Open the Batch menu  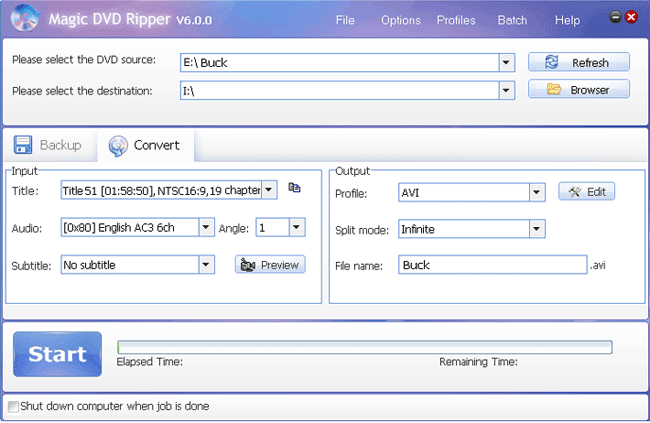point(512,20)
